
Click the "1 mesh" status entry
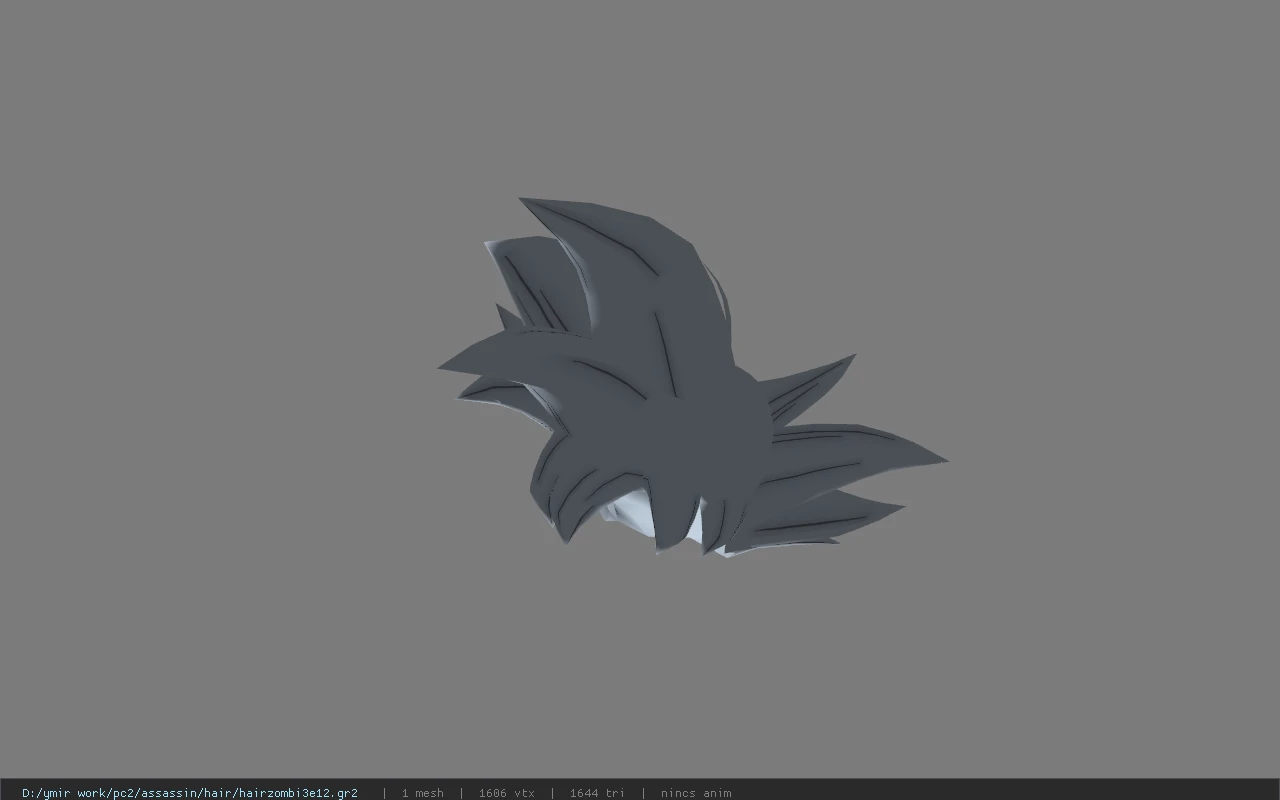(422, 793)
